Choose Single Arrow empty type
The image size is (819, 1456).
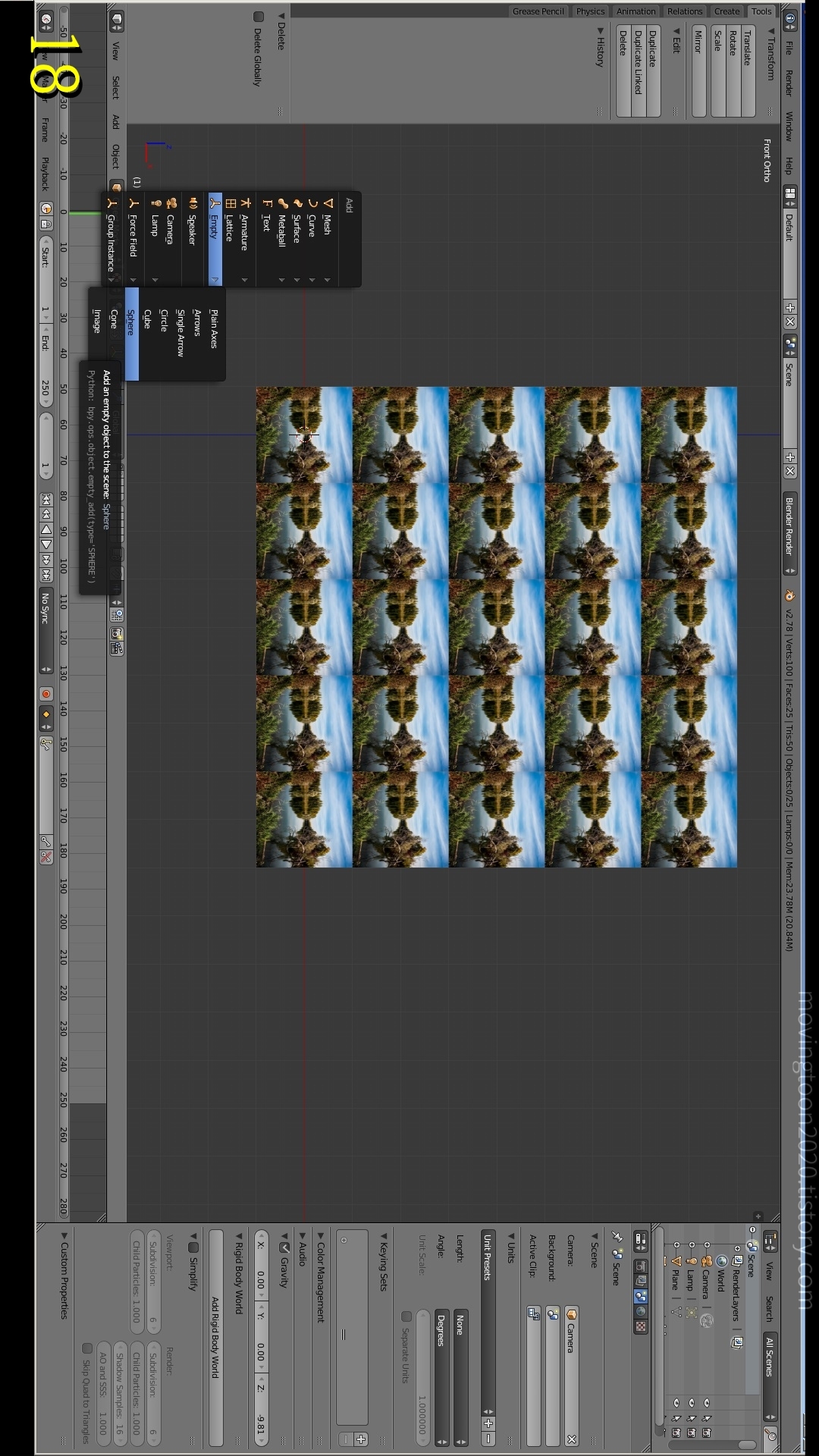pos(180,332)
